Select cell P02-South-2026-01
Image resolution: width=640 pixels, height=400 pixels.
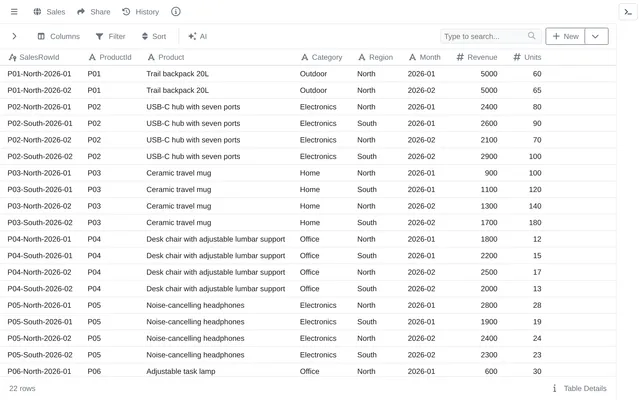[40, 123]
